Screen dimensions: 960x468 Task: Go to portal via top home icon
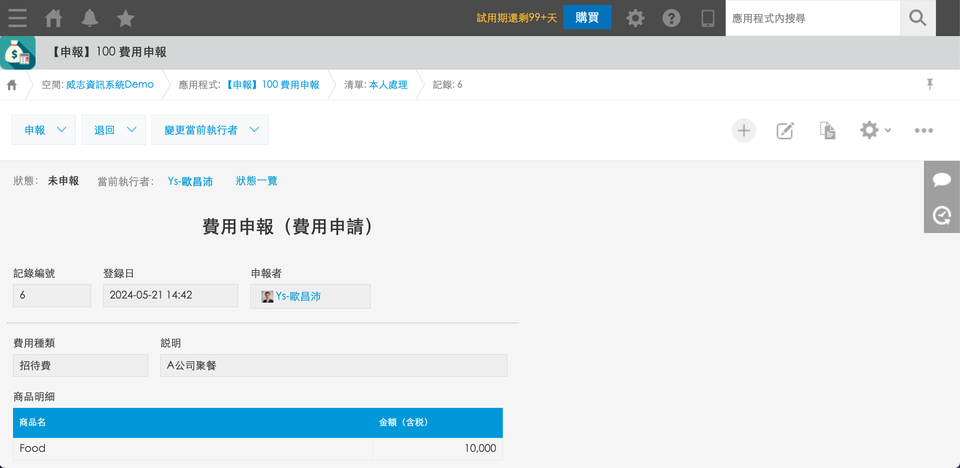point(54,18)
